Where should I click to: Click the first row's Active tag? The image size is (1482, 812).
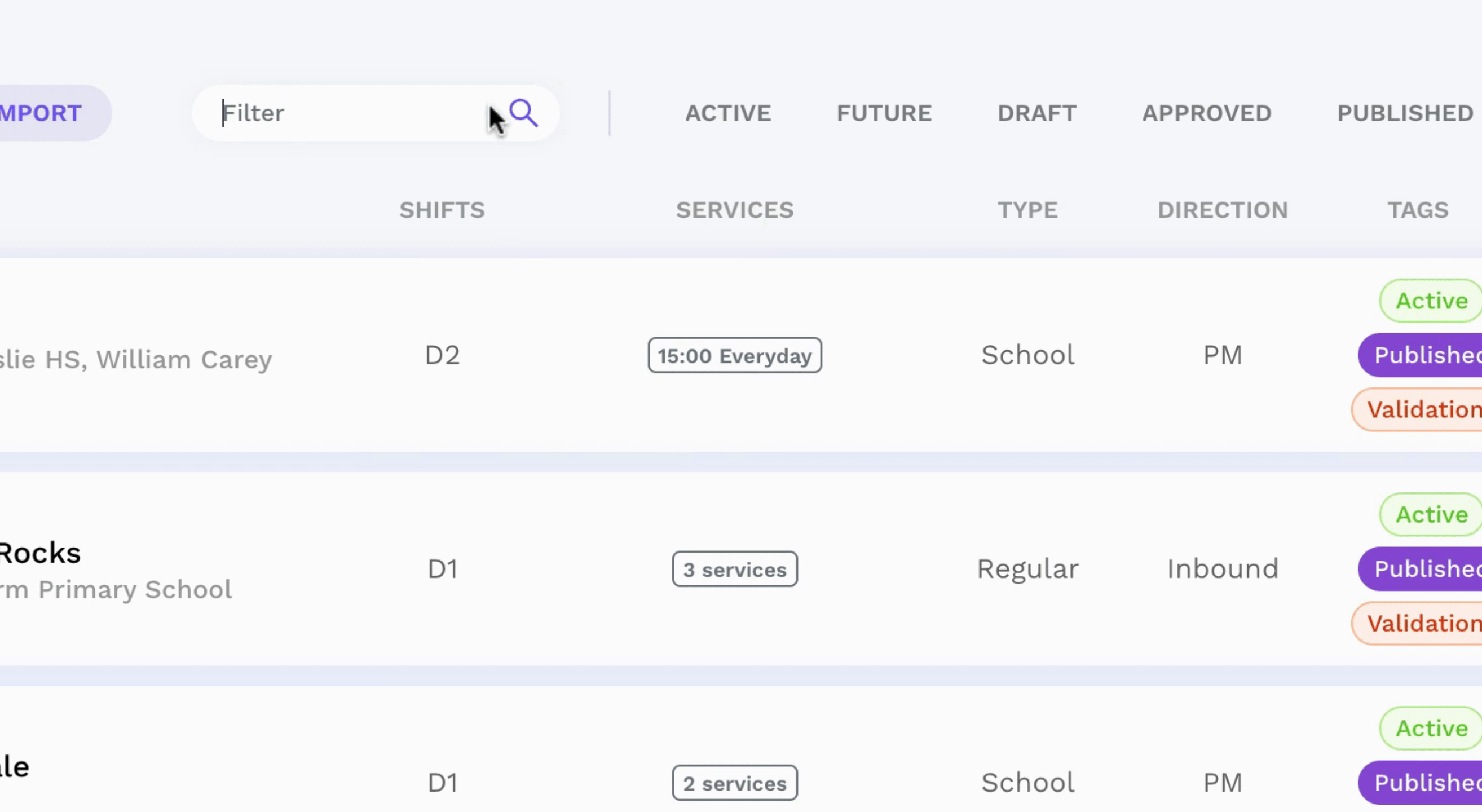pyautogui.click(x=1431, y=301)
